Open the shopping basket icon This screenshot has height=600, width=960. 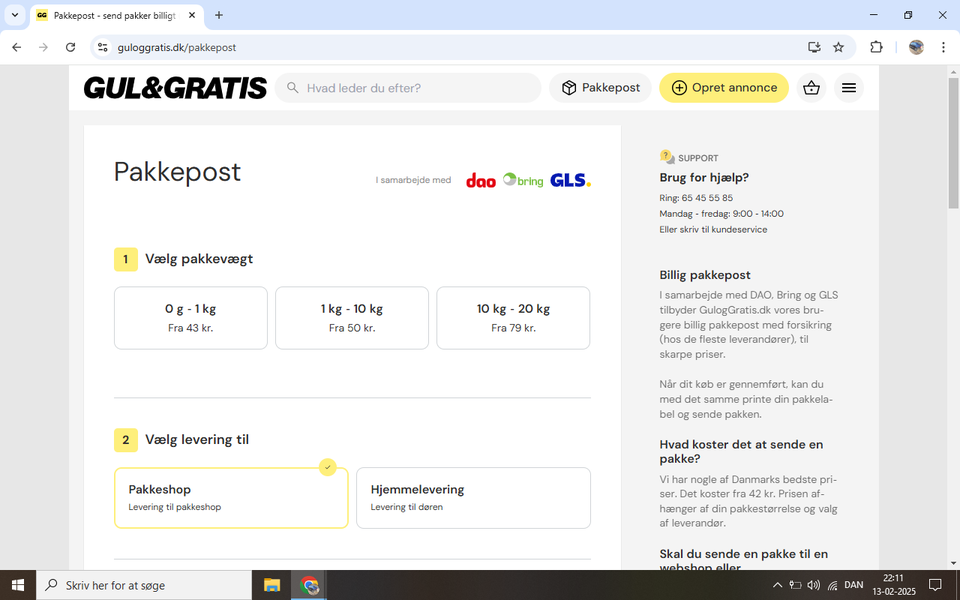pyautogui.click(x=811, y=88)
